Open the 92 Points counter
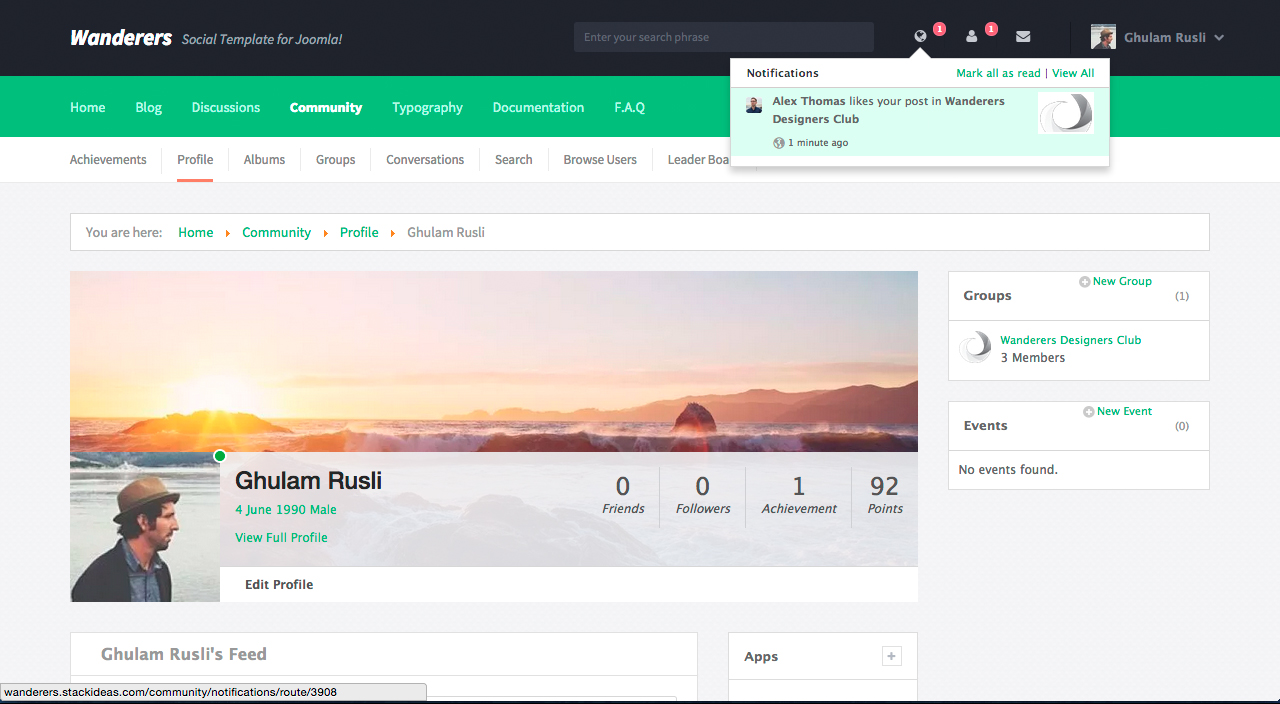1280x704 pixels. point(885,495)
